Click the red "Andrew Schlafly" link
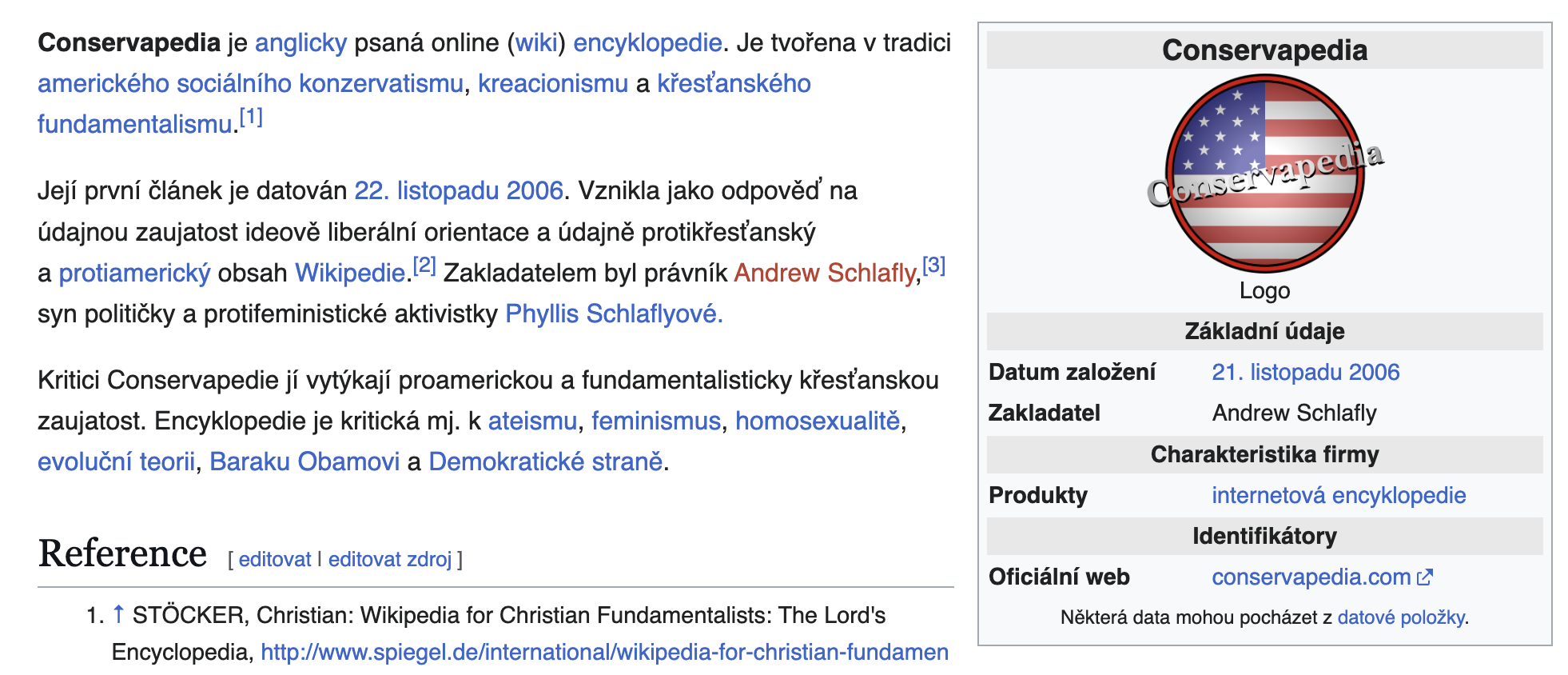1568x675 pixels. click(824, 273)
